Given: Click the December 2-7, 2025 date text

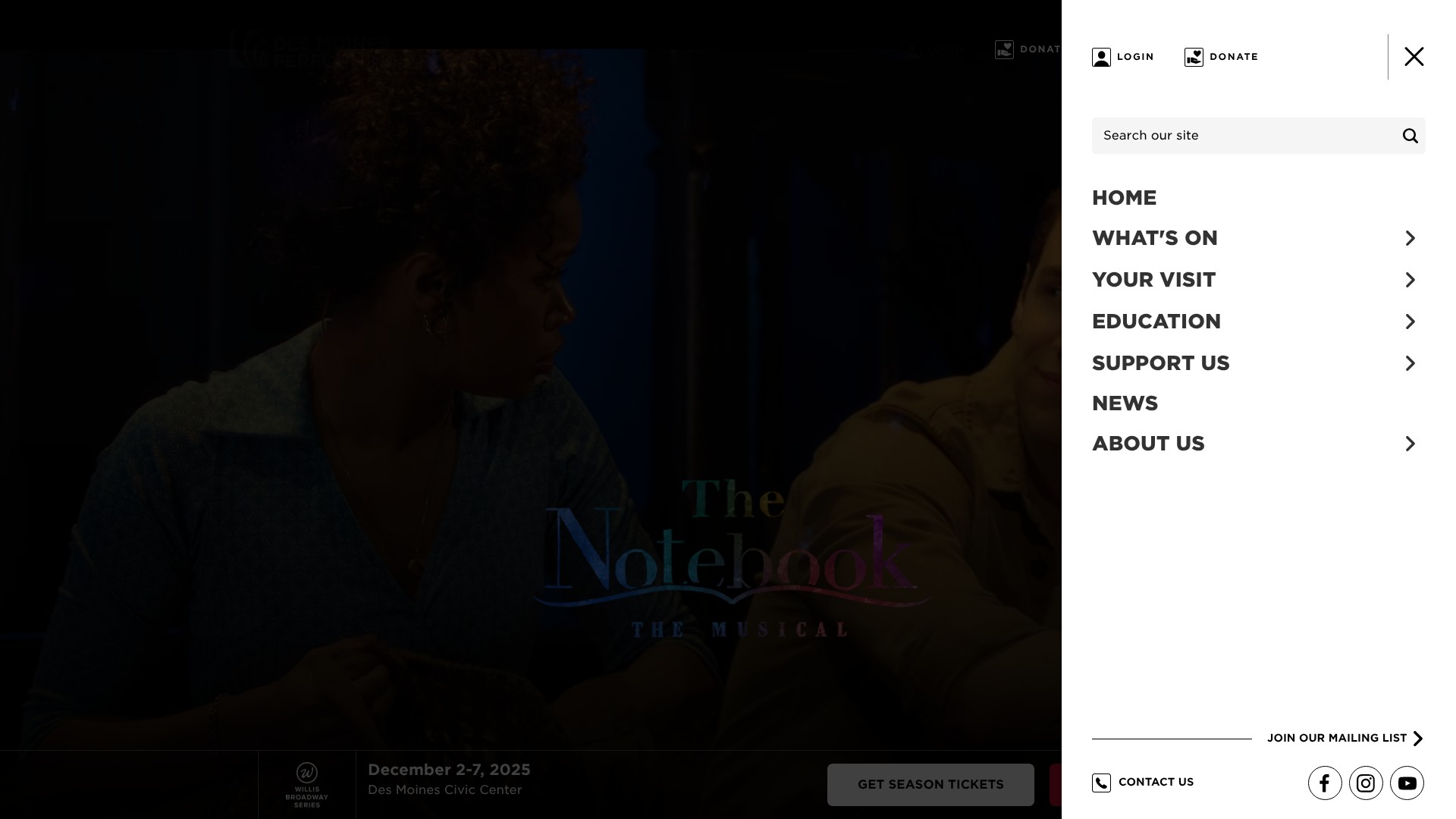Looking at the screenshot, I should [x=449, y=770].
